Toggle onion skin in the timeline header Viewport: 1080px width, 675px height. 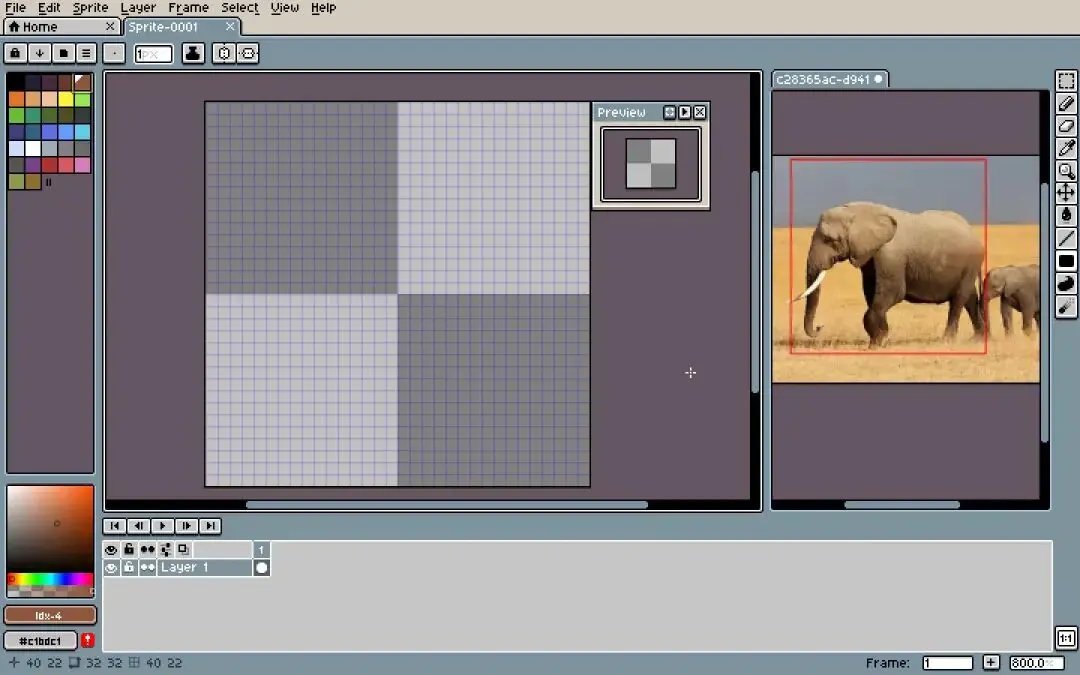click(x=183, y=550)
